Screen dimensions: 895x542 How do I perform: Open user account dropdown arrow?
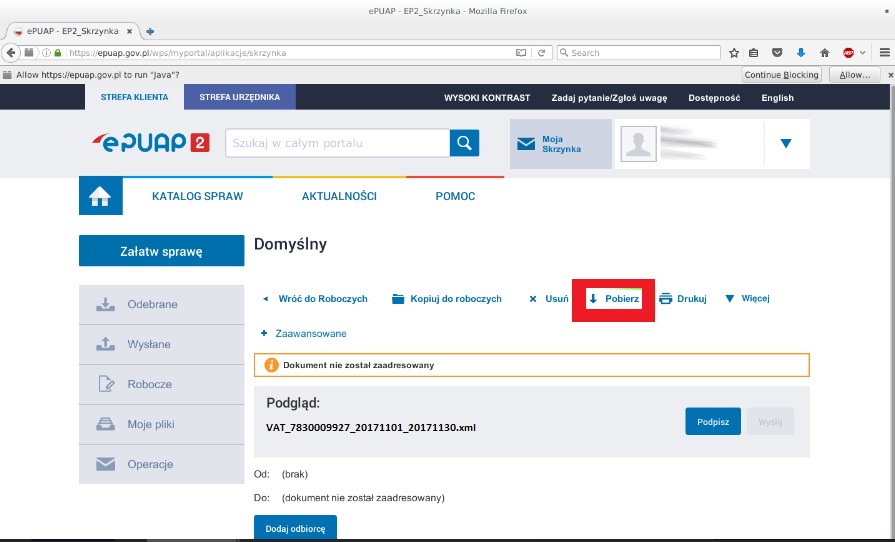(x=786, y=144)
